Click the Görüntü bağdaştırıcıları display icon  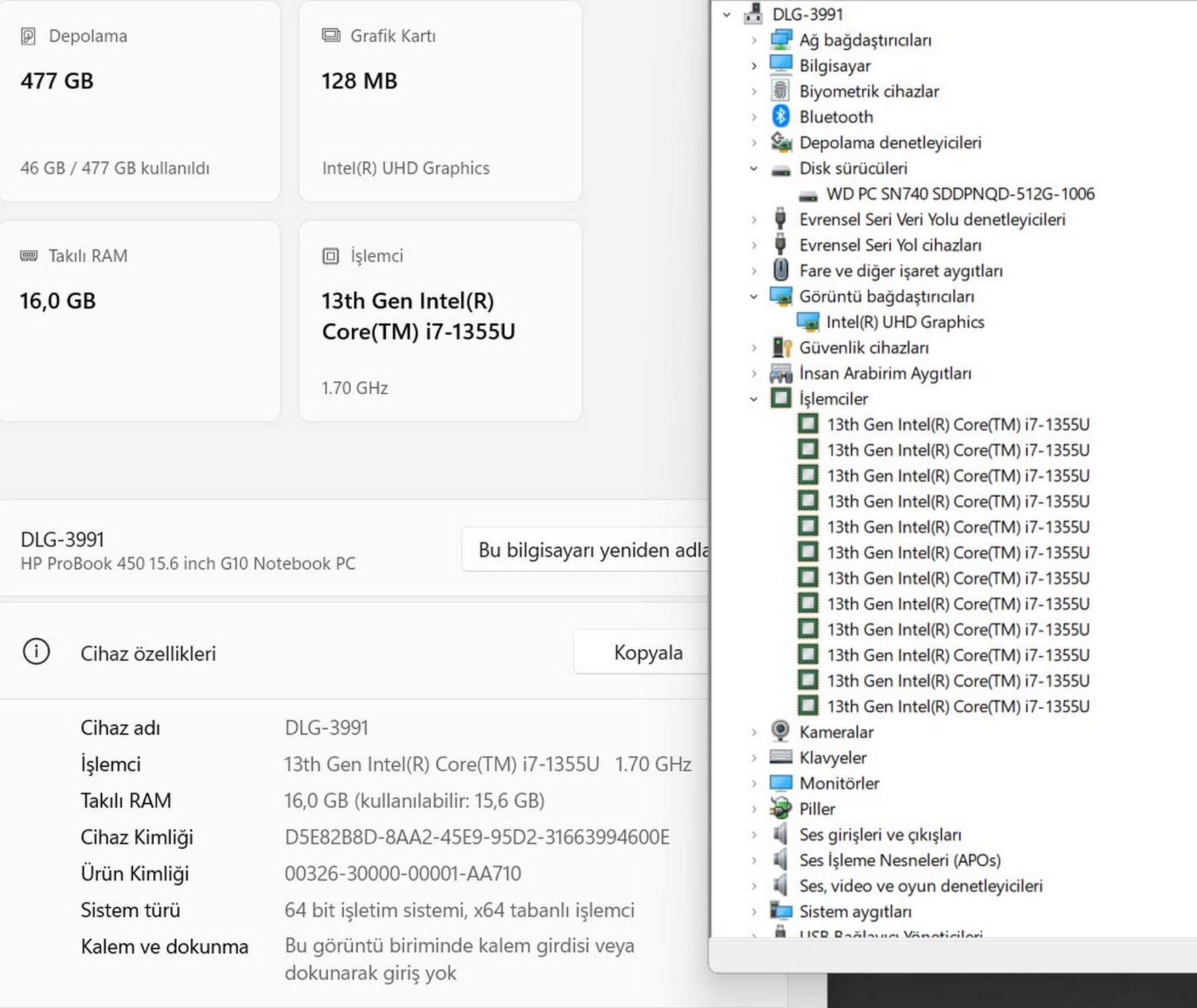point(780,296)
